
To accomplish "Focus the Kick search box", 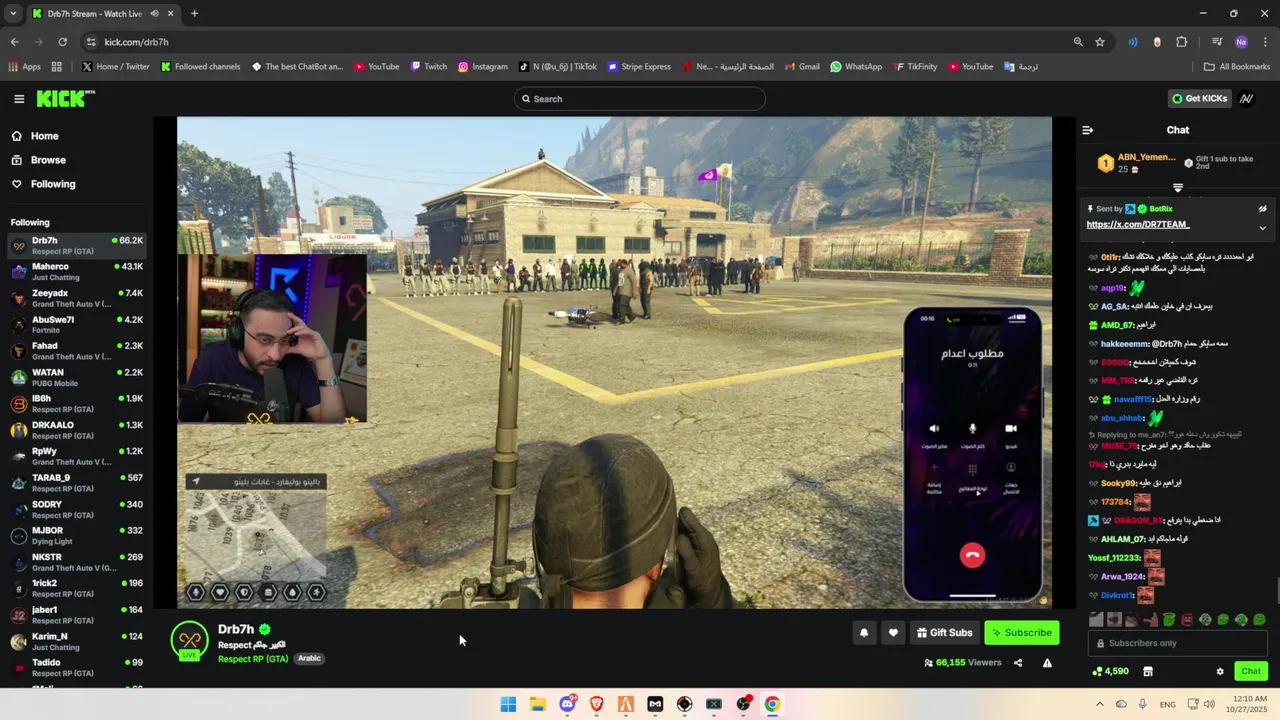I will pyautogui.click(x=640, y=99).
